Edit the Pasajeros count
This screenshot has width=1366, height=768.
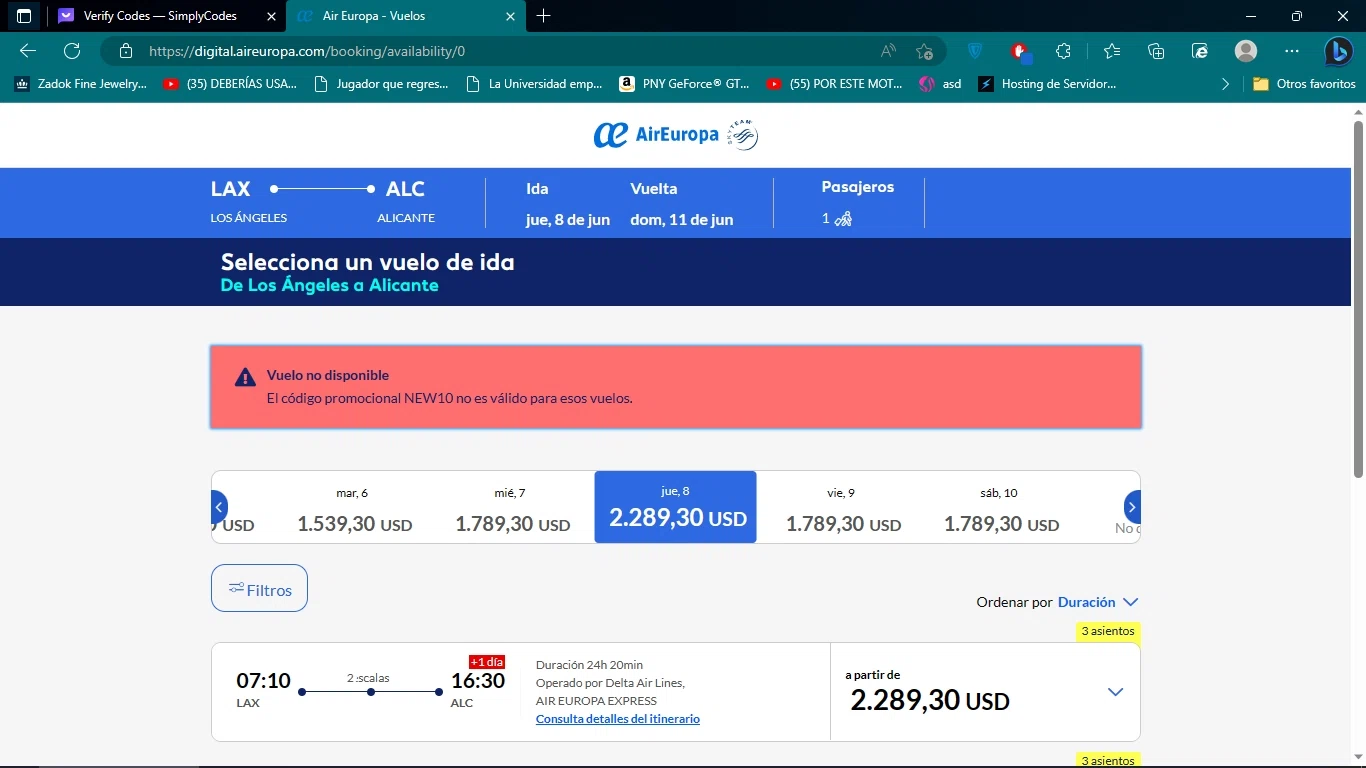coord(857,202)
